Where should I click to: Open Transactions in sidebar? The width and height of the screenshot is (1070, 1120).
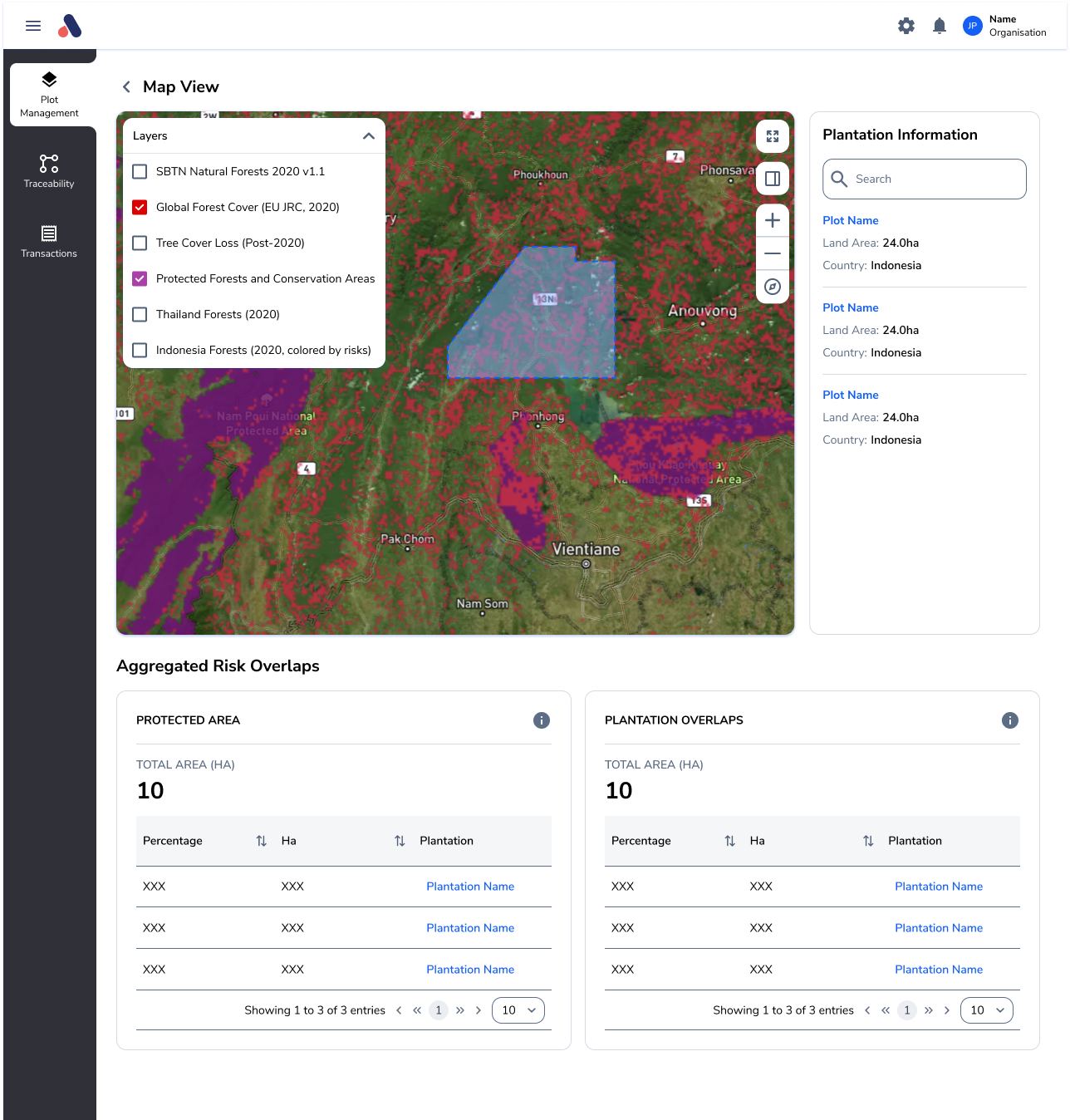pos(49,241)
